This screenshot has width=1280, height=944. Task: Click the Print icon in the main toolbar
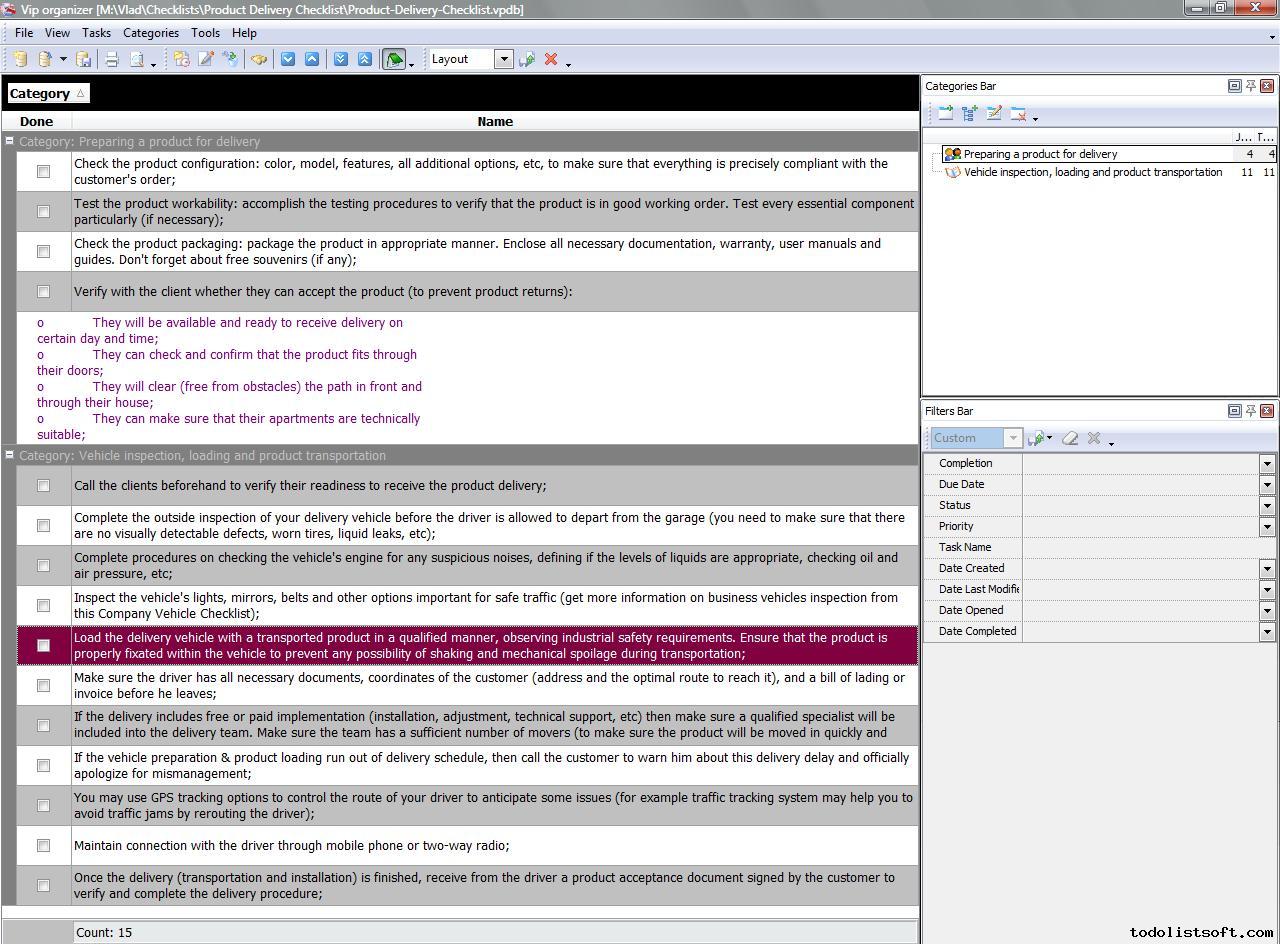coord(112,60)
